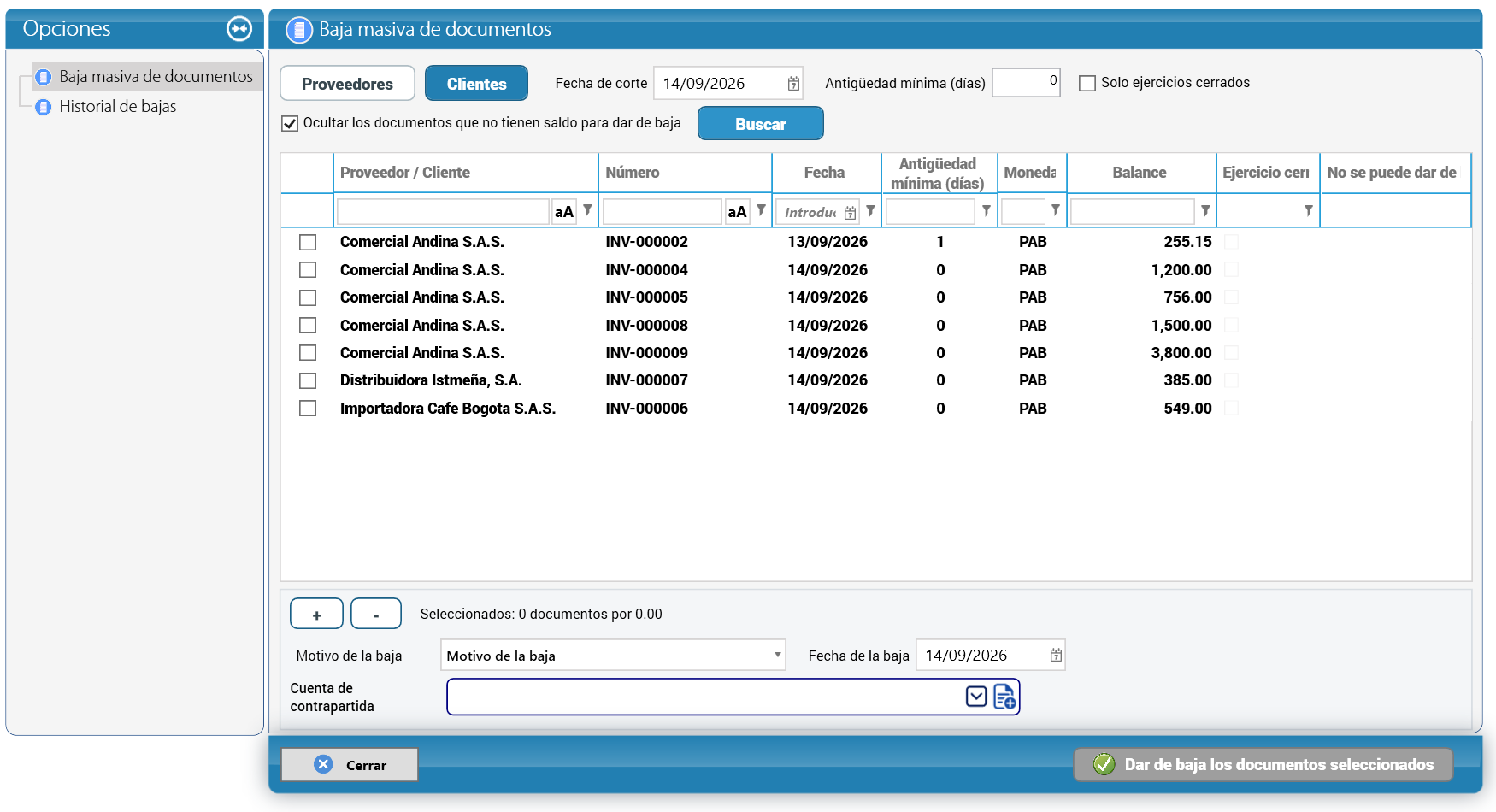Image resolution: width=1496 pixels, height=812 pixels.
Task: Collapse the Opciones panel with arrows icon
Action: 239,29
